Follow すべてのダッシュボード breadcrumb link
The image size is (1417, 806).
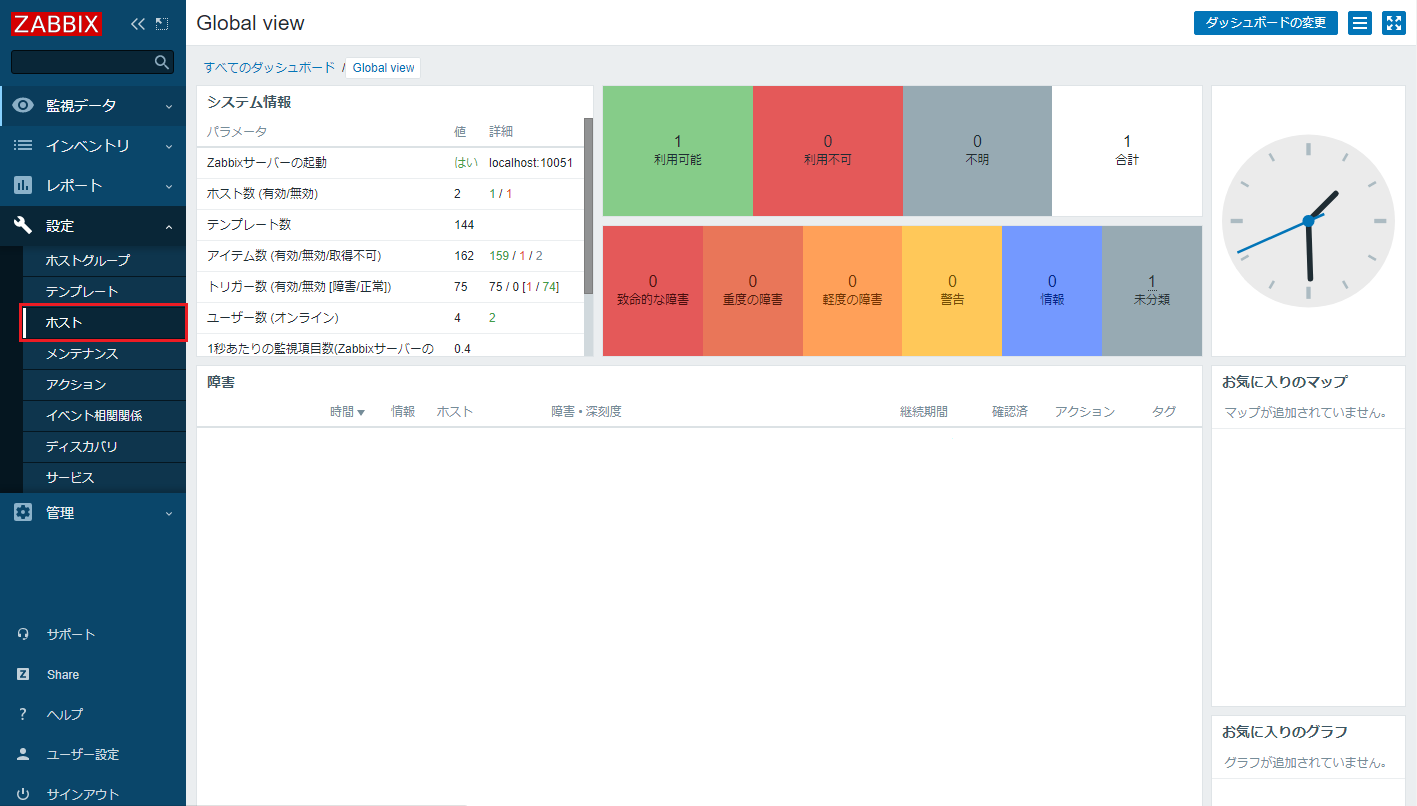[x=270, y=68]
